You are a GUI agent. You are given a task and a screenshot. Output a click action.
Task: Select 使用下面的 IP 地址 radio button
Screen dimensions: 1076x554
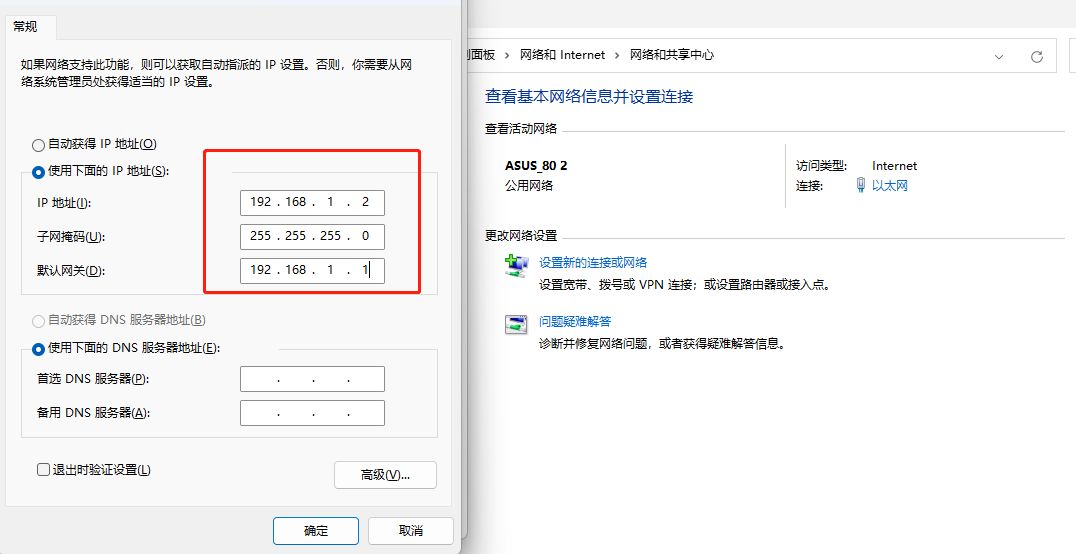point(38,172)
